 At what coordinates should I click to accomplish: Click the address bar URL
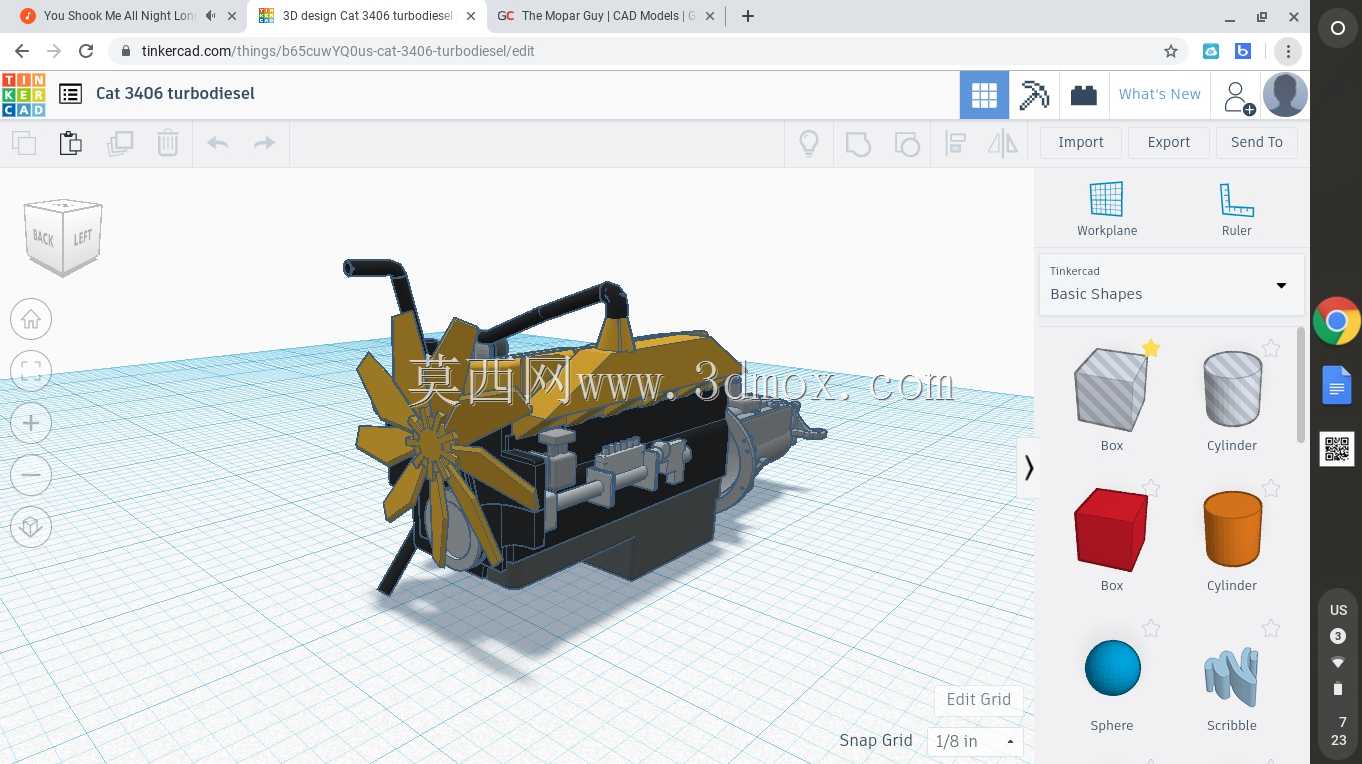(338, 51)
